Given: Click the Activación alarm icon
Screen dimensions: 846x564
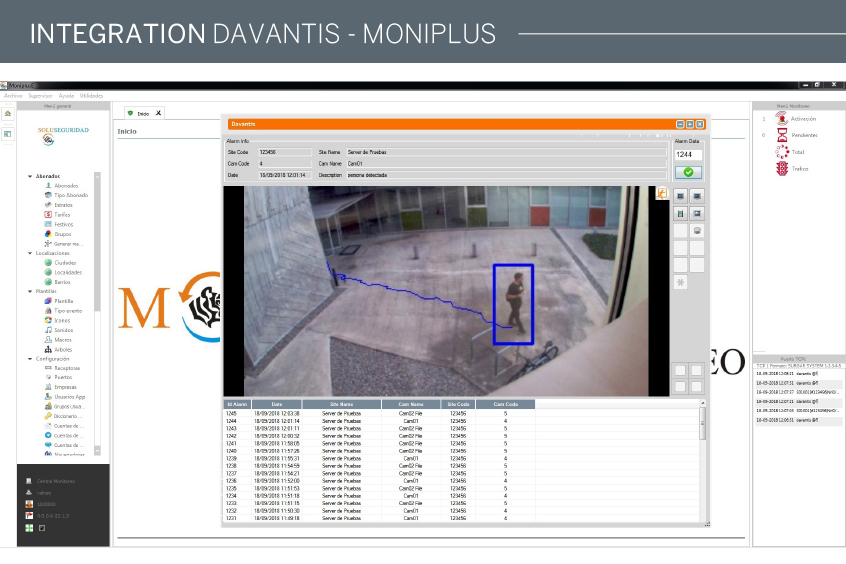Looking at the screenshot, I should [x=782, y=119].
